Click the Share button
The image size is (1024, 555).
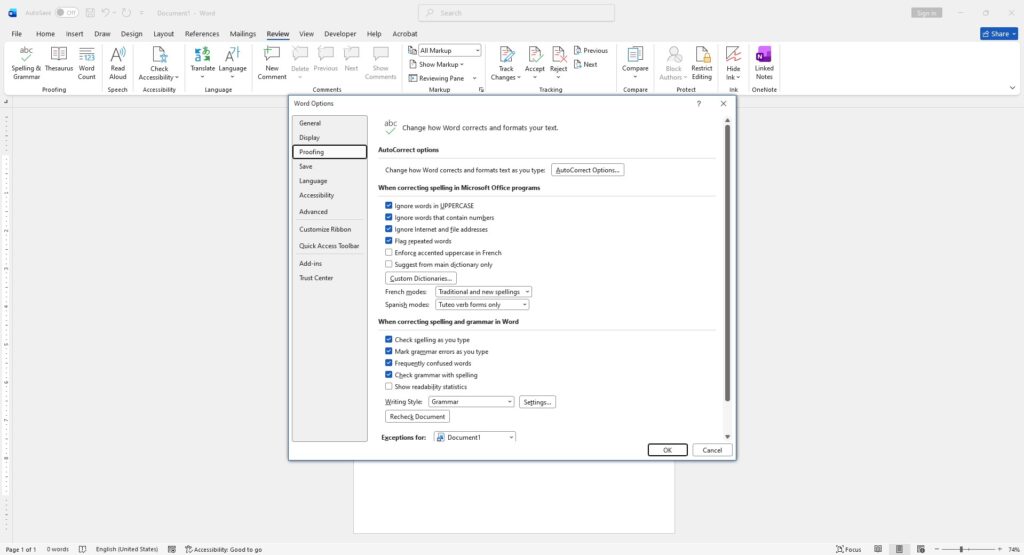999,33
